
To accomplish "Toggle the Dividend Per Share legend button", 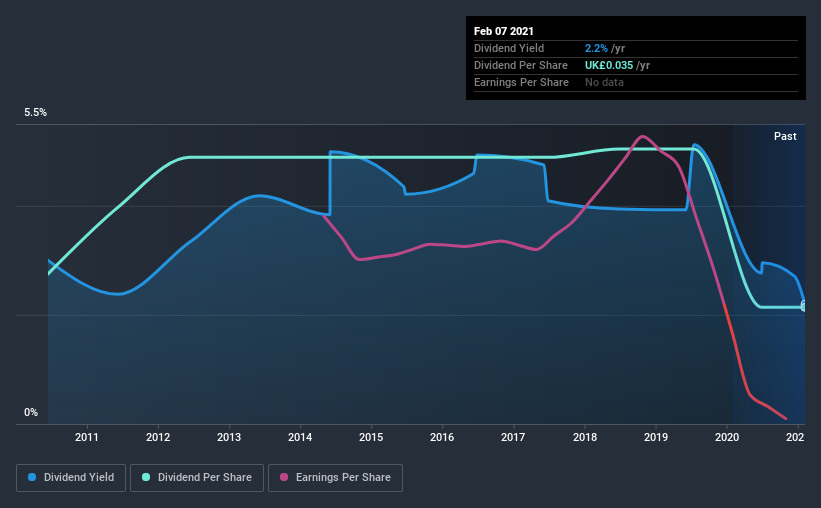I will pyautogui.click(x=197, y=478).
